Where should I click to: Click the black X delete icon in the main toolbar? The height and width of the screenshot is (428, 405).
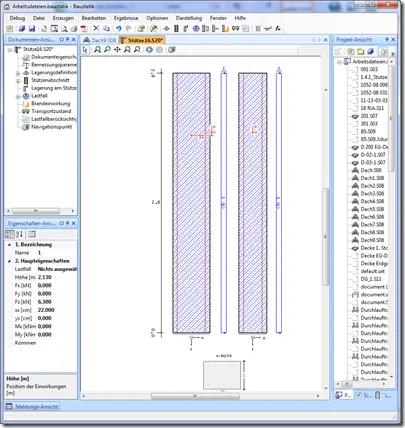pyautogui.click(x=96, y=29)
